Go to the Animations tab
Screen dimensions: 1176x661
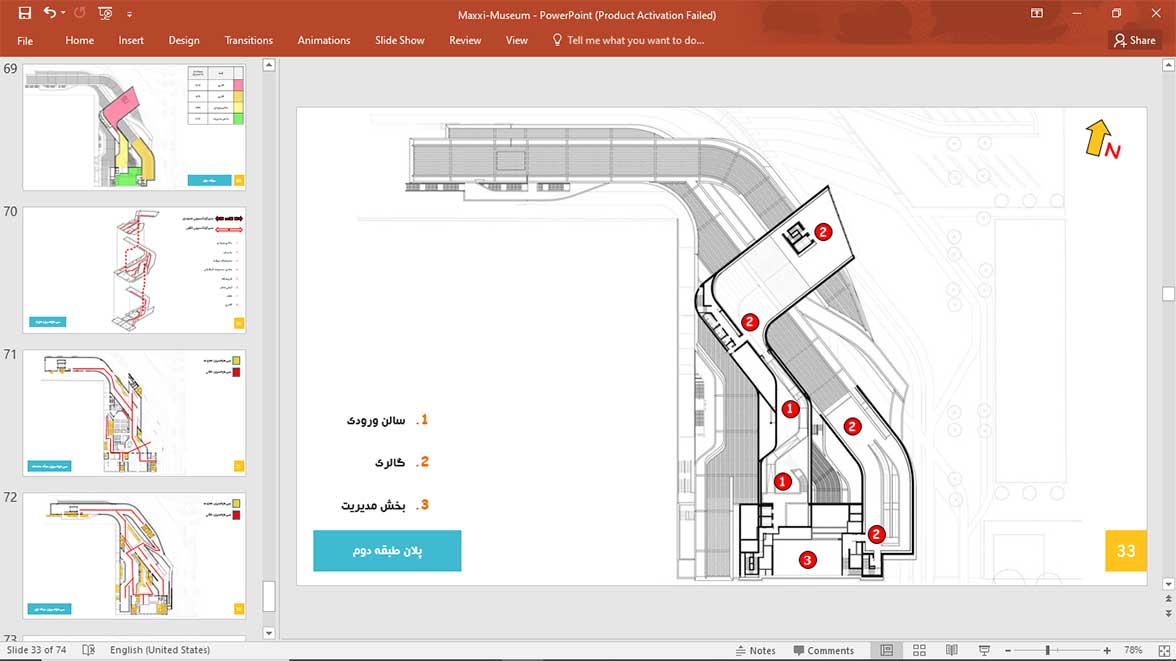click(x=324, y=41)
